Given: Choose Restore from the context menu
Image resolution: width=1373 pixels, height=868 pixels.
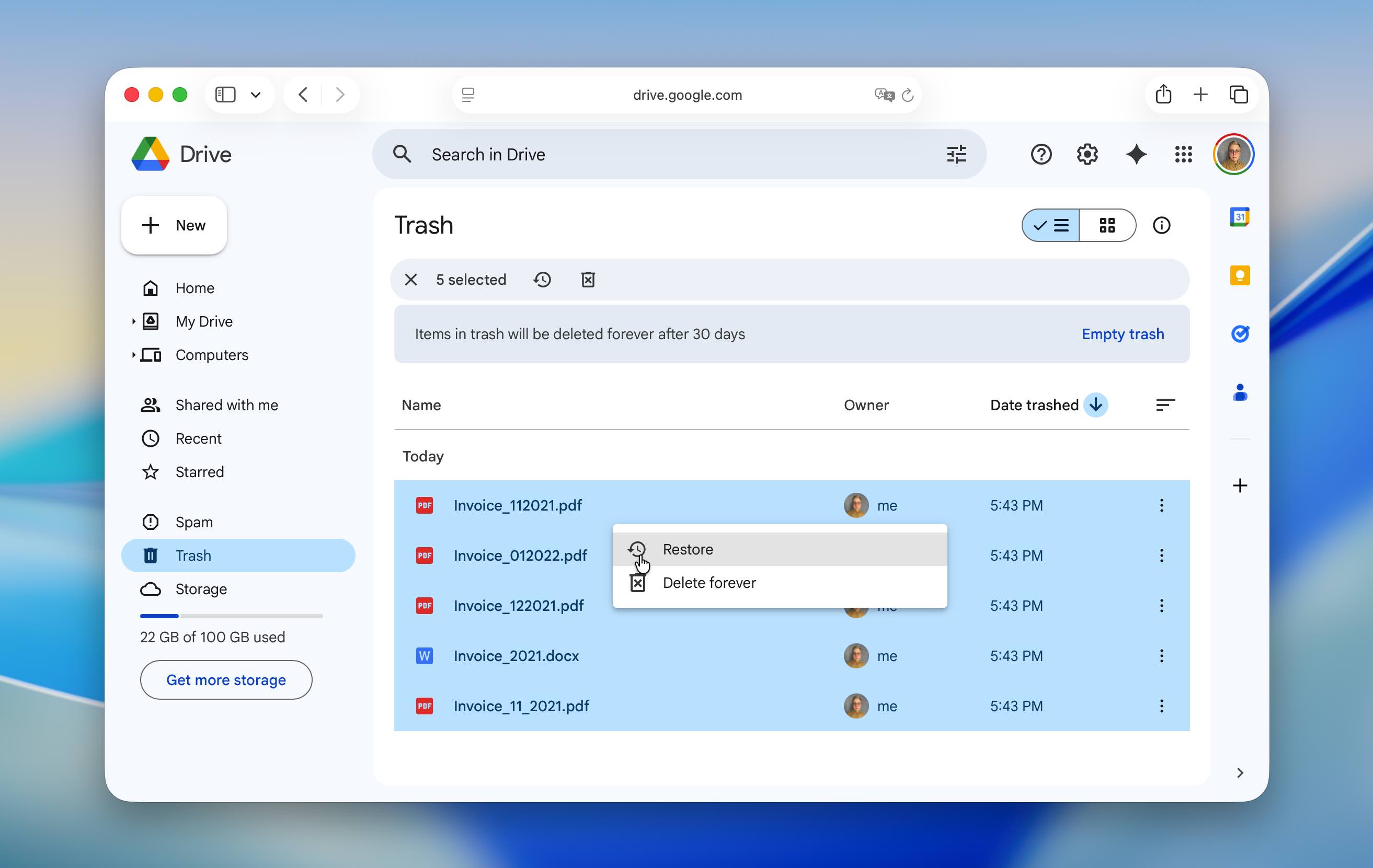Looking at the screenshot, I should tap(688, 549).
